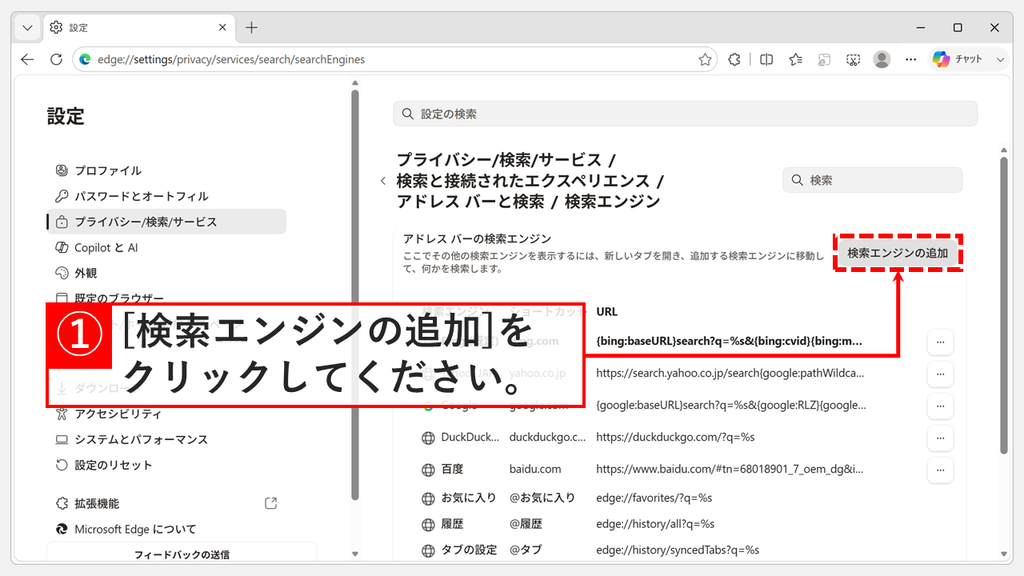Viewport: 1024px width, 576px height.
Task: Expand the dropdown arrow beside チャット
Action: (x=1000, y=59)
